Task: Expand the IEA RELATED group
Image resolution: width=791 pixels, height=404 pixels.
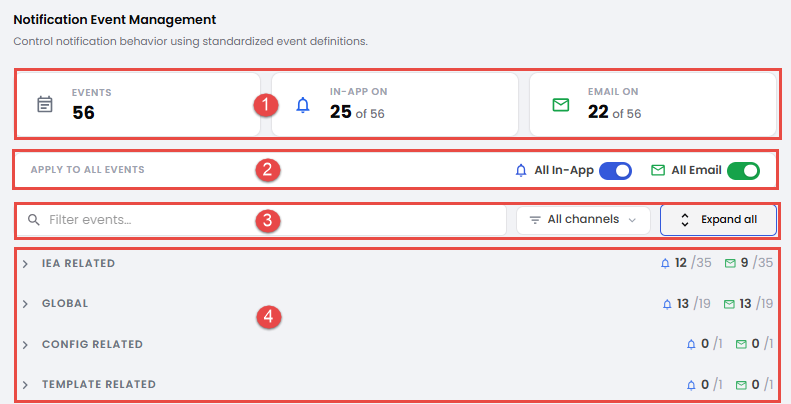Action: coord(25,264)
